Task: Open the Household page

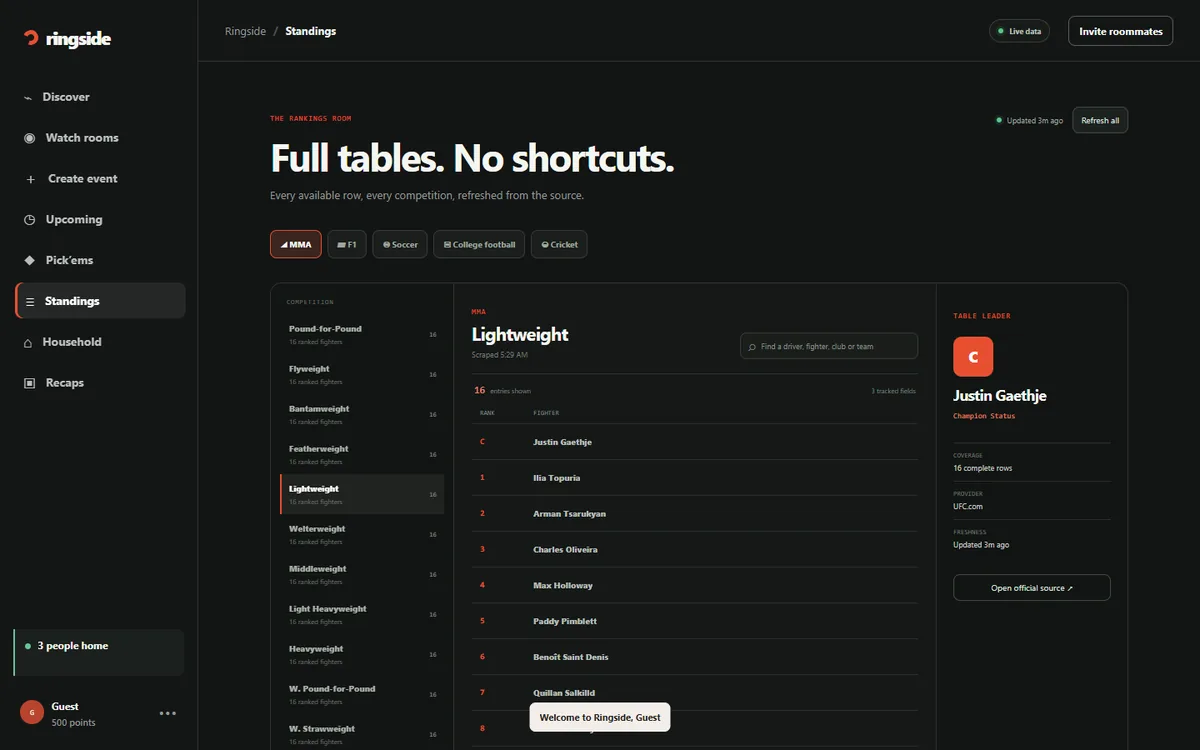Action: [x=100, y=342]
